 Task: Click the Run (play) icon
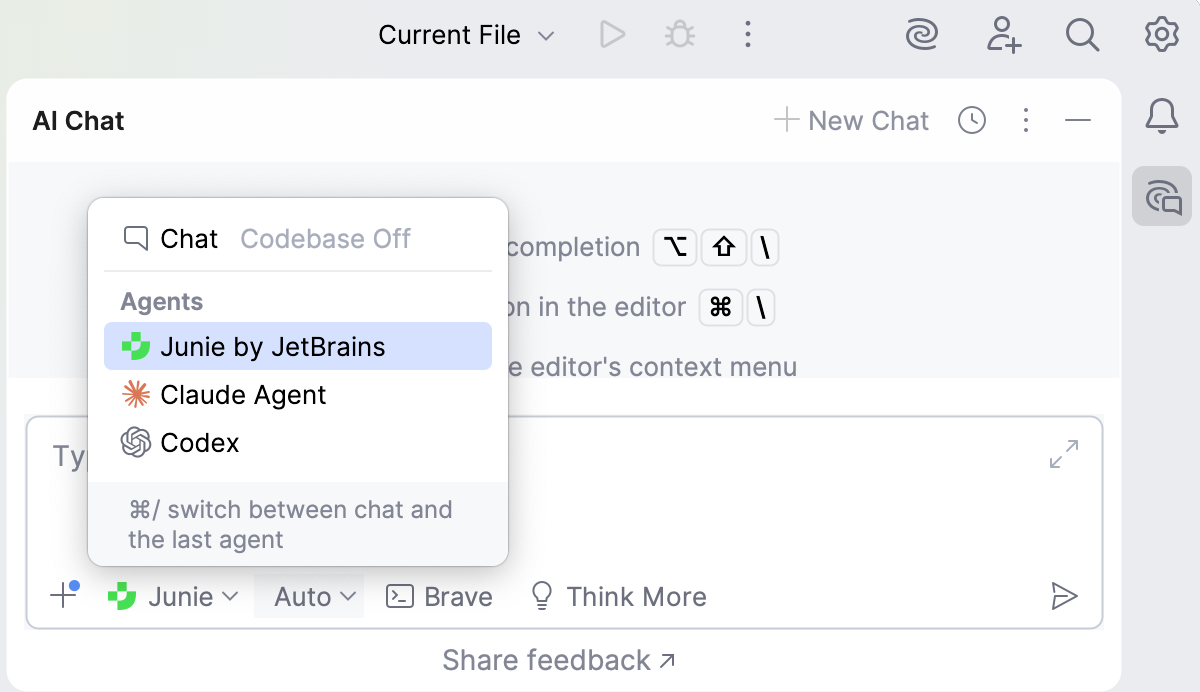pyautogui.click(x=612, y=36)
